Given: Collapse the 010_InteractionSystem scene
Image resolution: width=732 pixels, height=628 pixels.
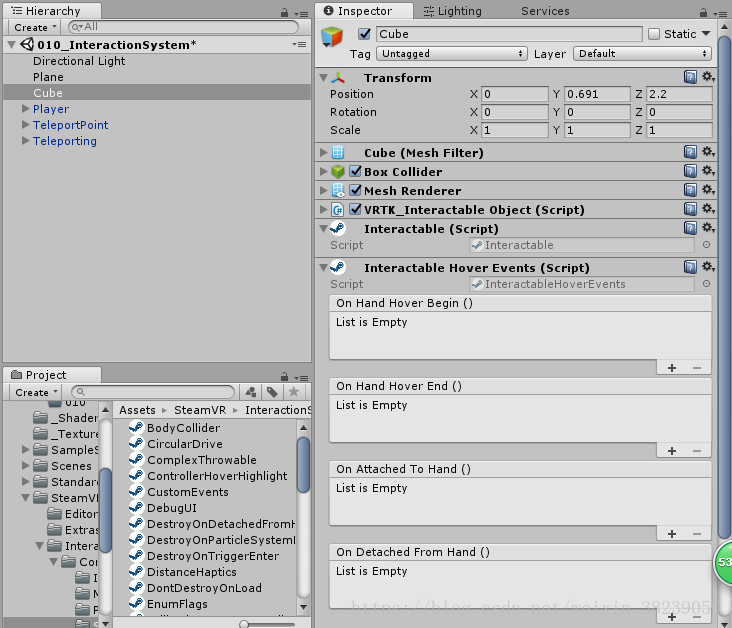Looking at the screenshot, I should click(12, 45).
